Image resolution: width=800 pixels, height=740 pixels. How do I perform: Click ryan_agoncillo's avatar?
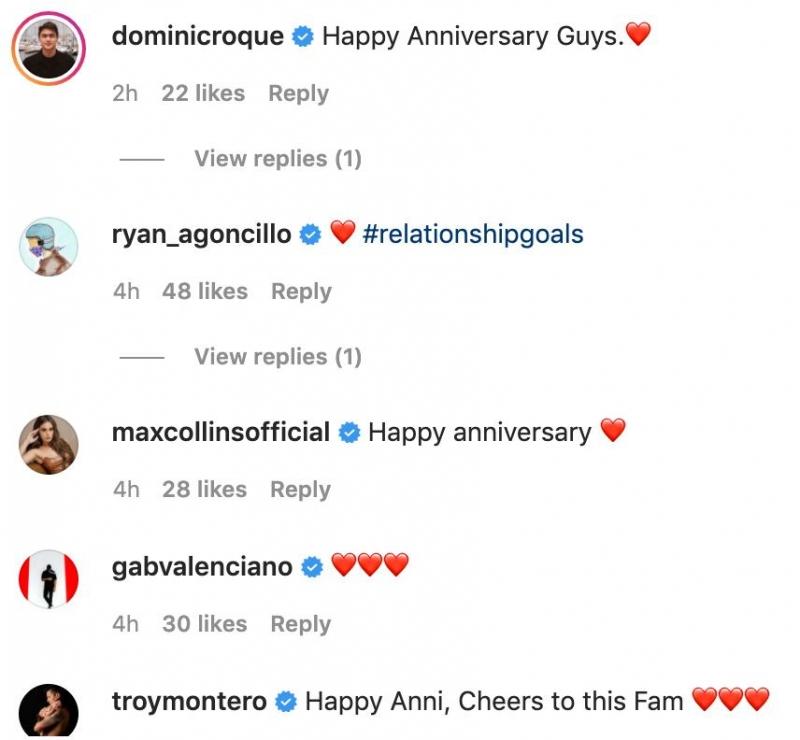tap(49, 247)
